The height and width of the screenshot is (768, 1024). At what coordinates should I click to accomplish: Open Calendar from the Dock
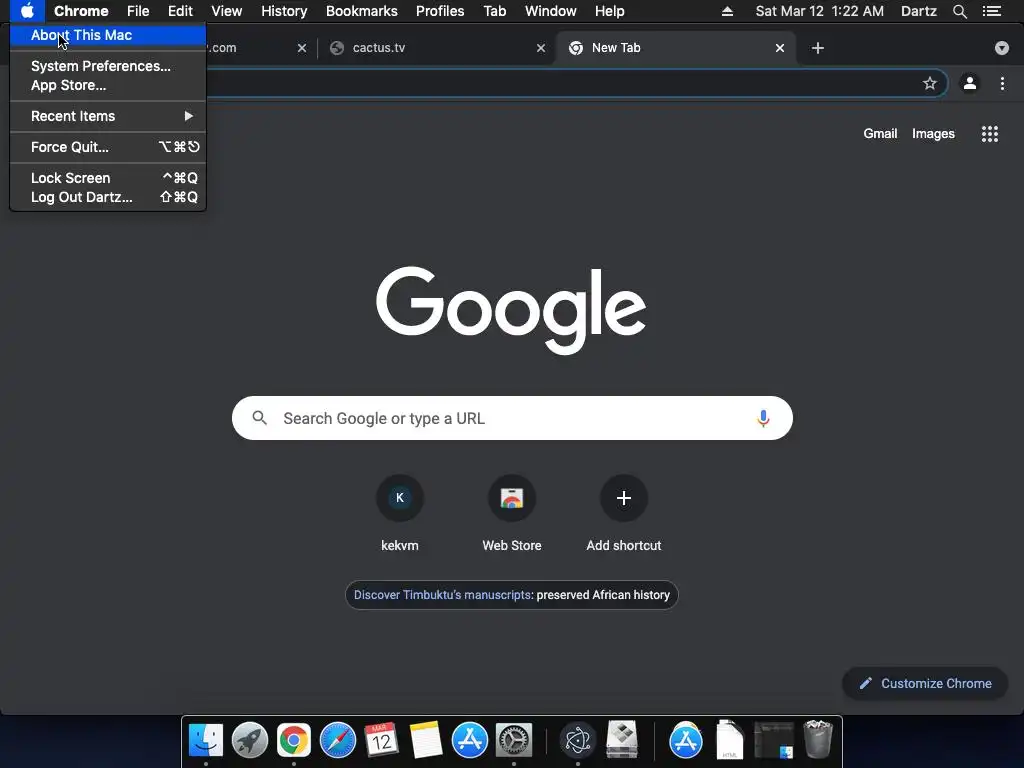pyautogui.click(x=381, y=740)
